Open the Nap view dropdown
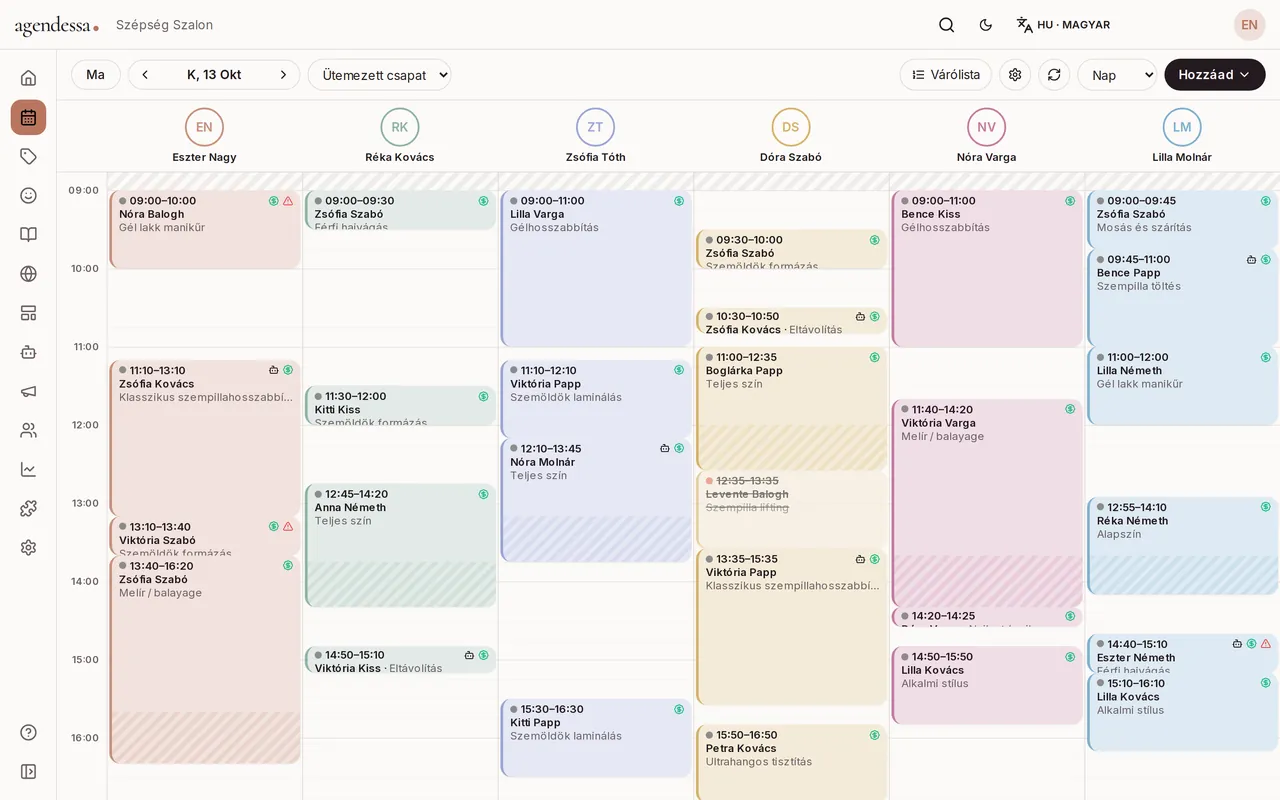The width and height of the screenshot is (1280, 800). point(1117,75)
